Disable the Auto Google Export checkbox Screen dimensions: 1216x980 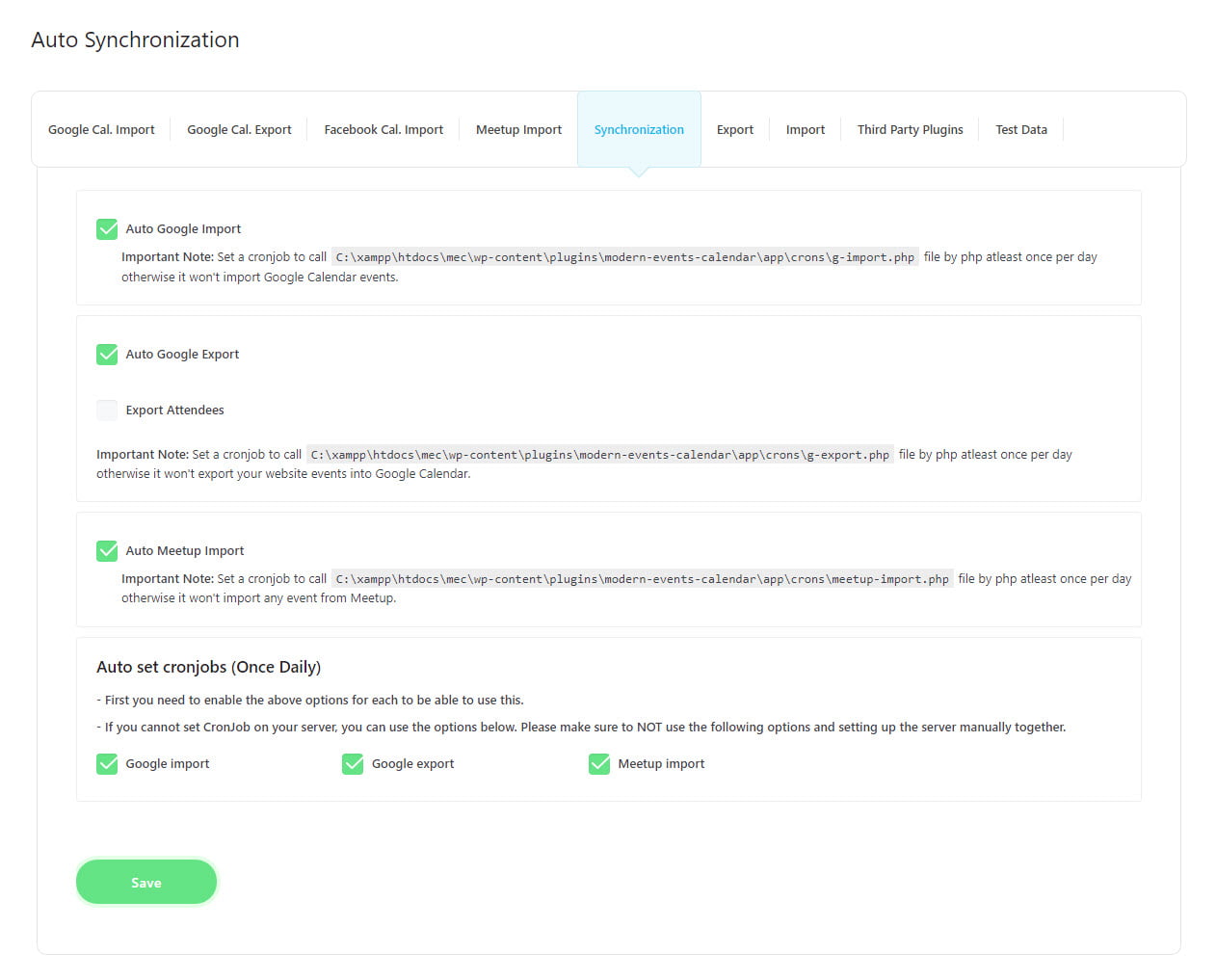107,355
